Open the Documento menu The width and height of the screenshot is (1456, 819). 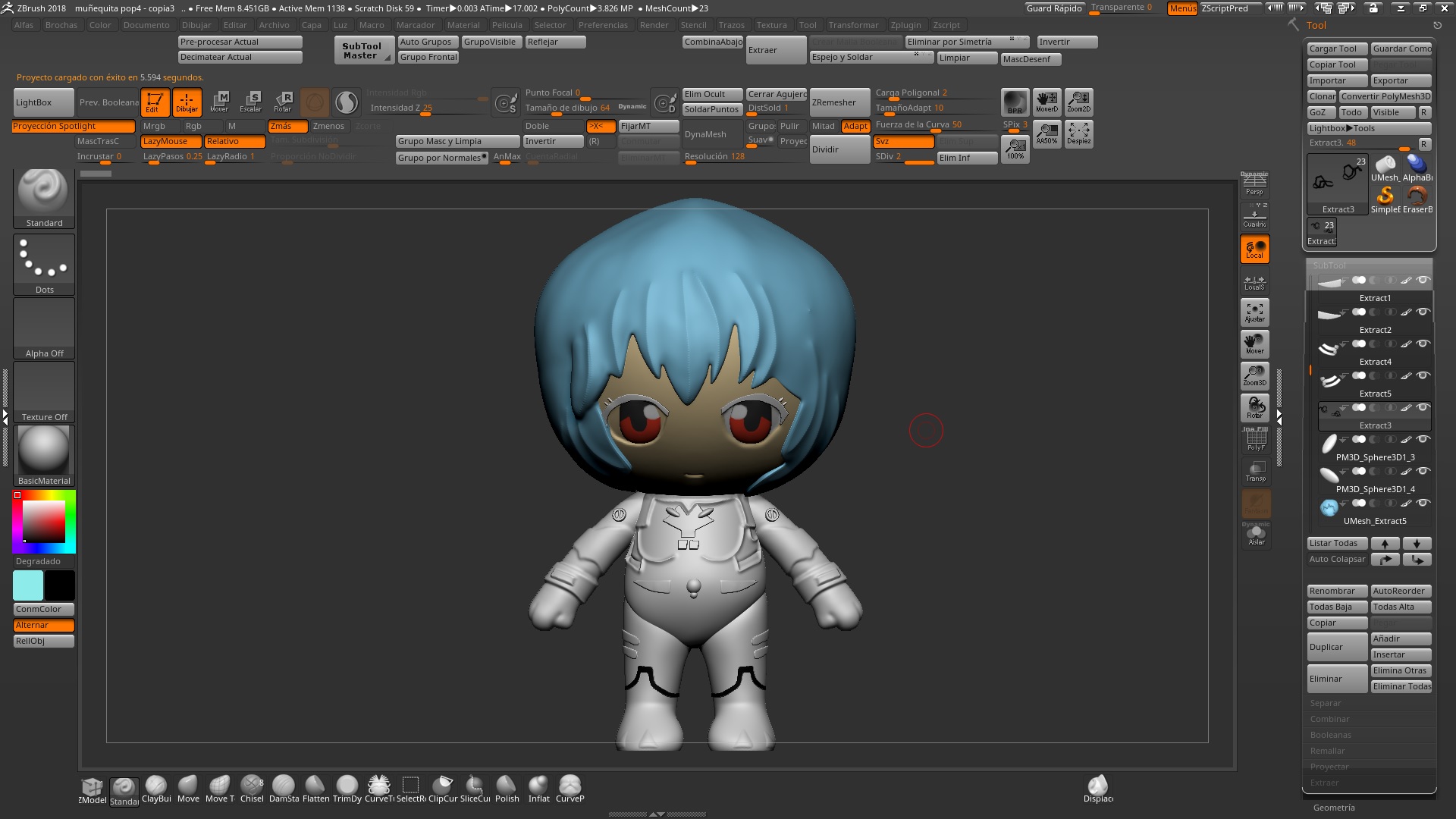click(146, 25)
